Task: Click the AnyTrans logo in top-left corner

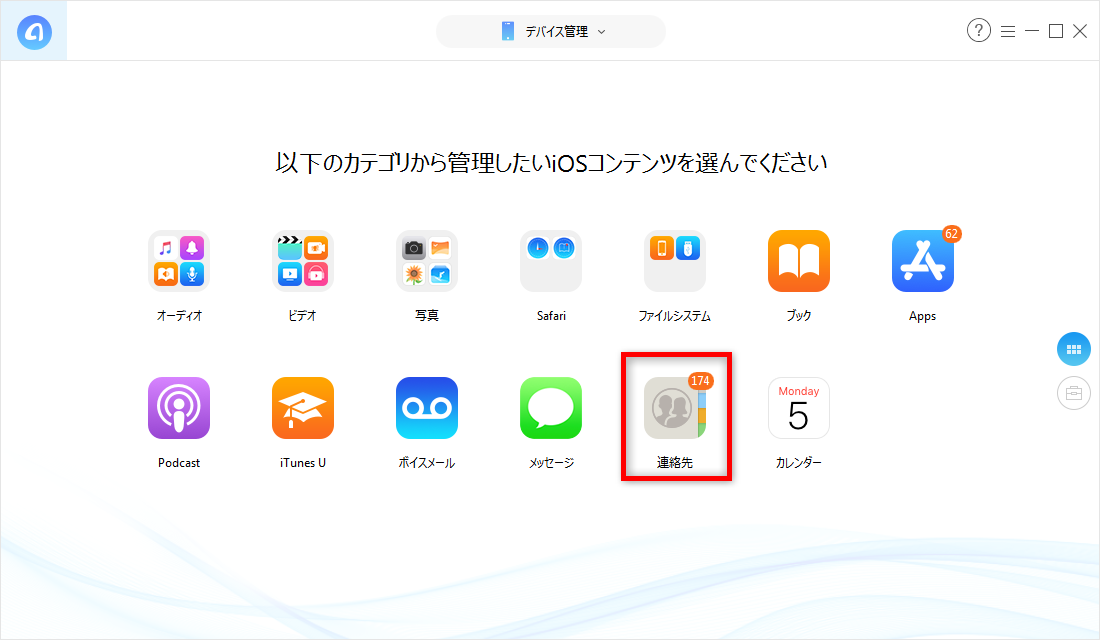Action: click(33, 29)
